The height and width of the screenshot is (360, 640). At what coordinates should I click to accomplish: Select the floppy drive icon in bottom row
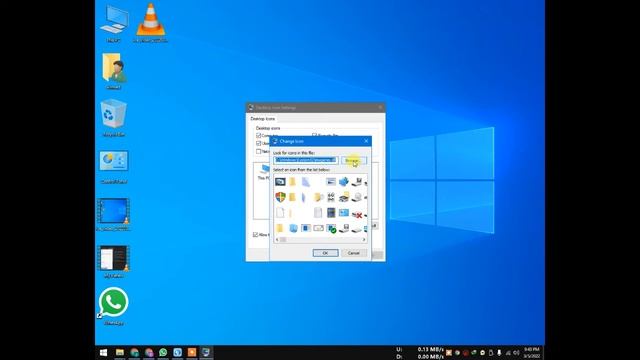click(344, 228)
